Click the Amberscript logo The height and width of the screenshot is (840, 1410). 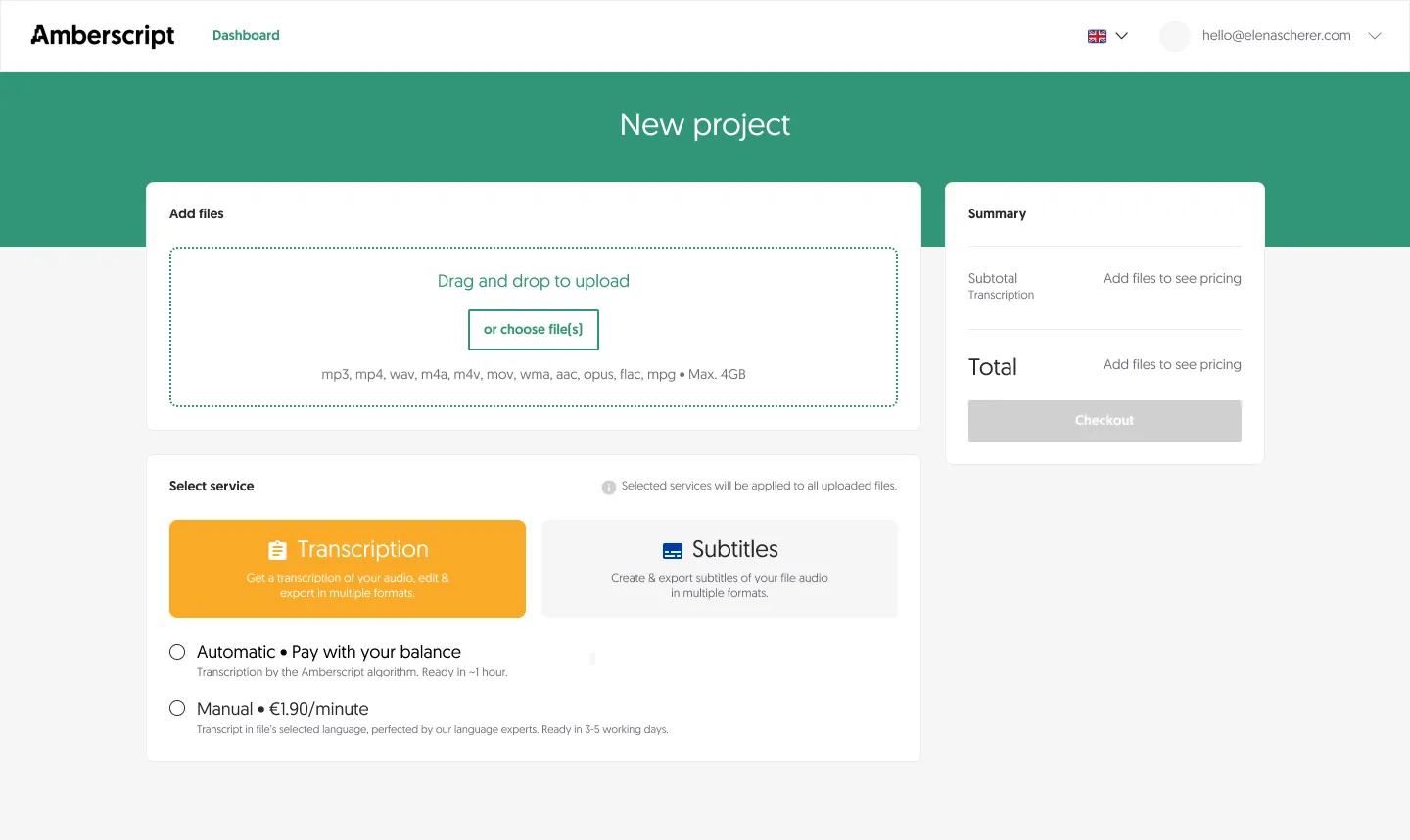(103, 36)
